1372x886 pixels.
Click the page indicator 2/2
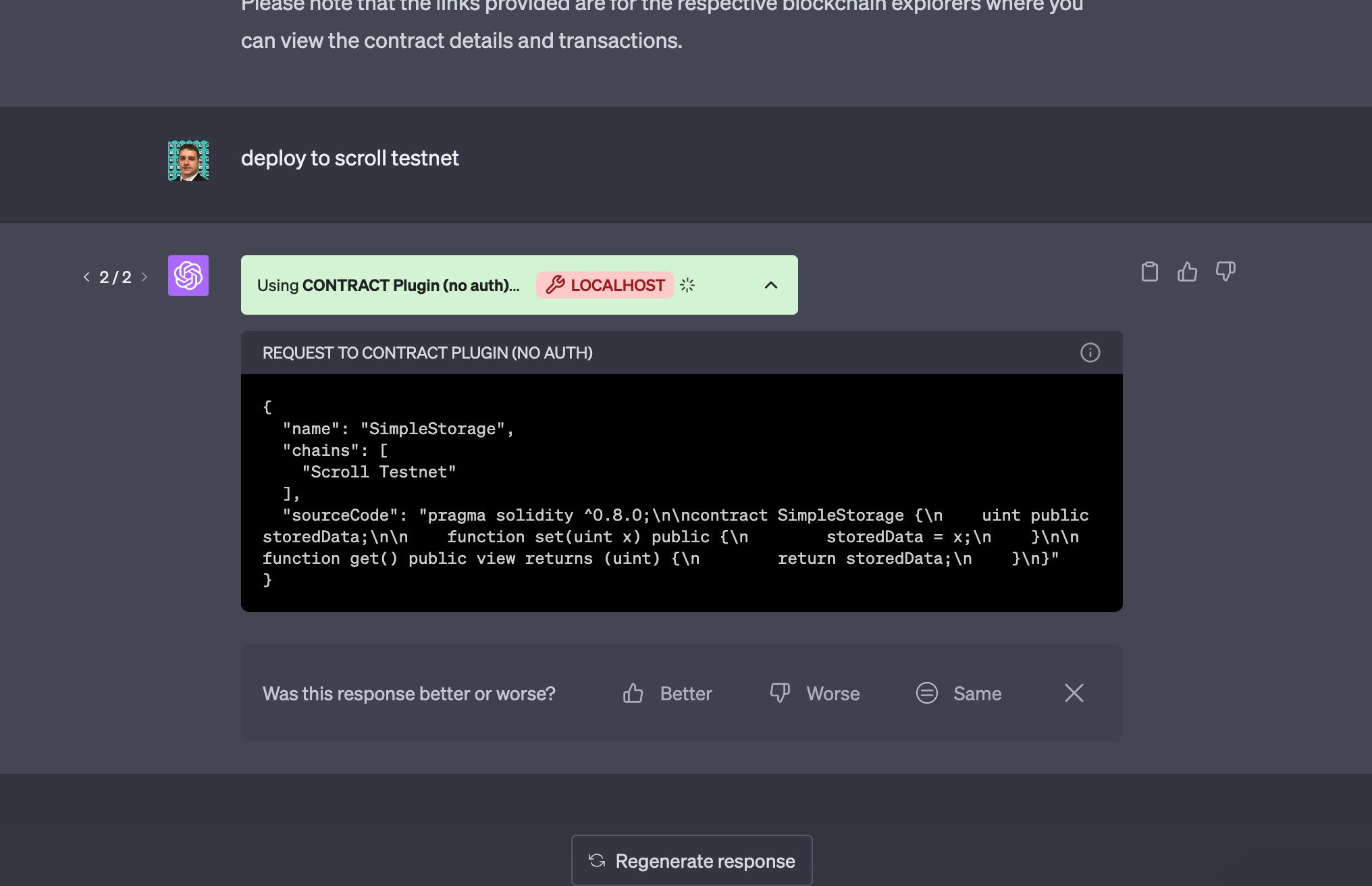(x=114, y=276)
